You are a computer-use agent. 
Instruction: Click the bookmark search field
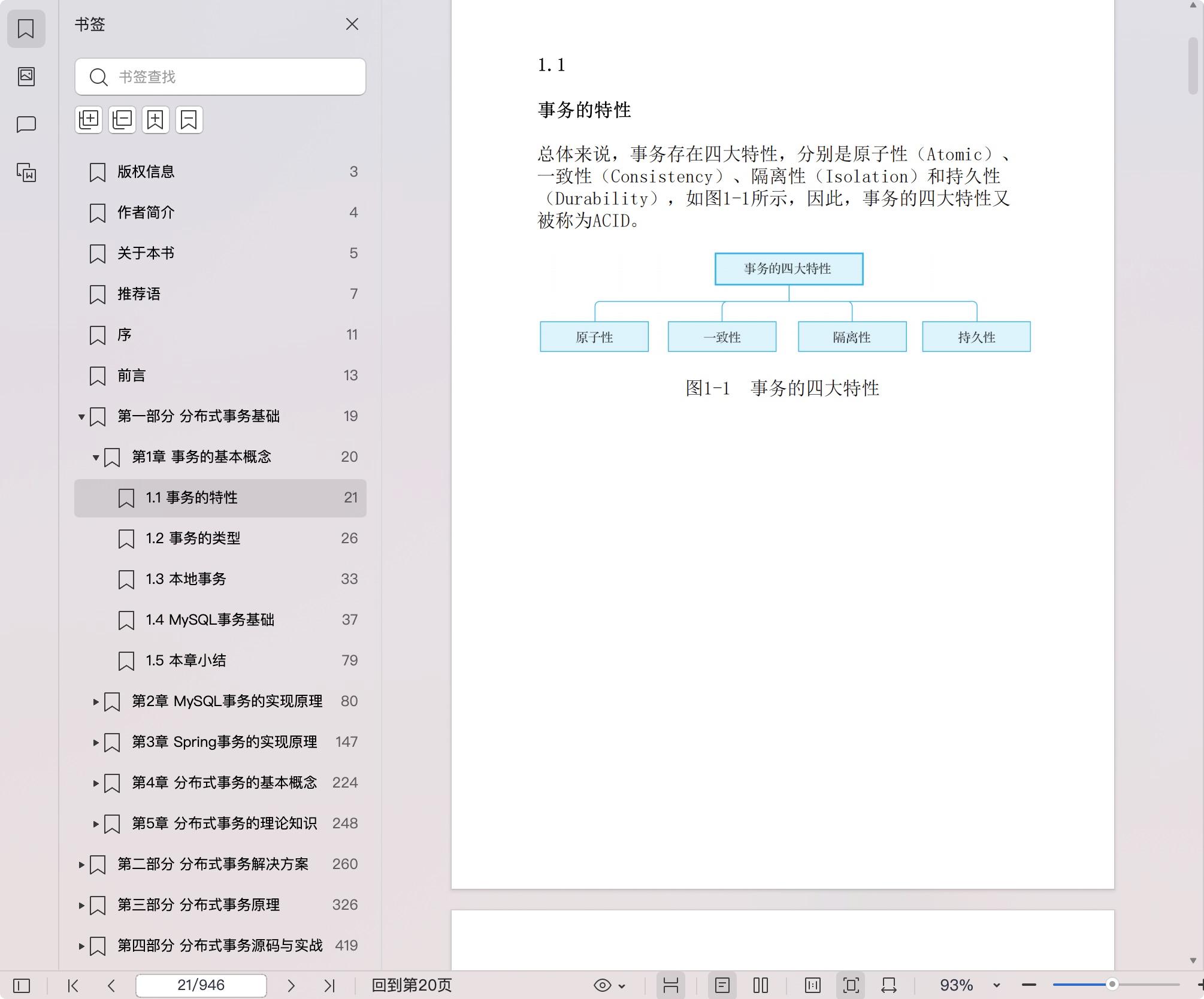[x=220, y=77]
